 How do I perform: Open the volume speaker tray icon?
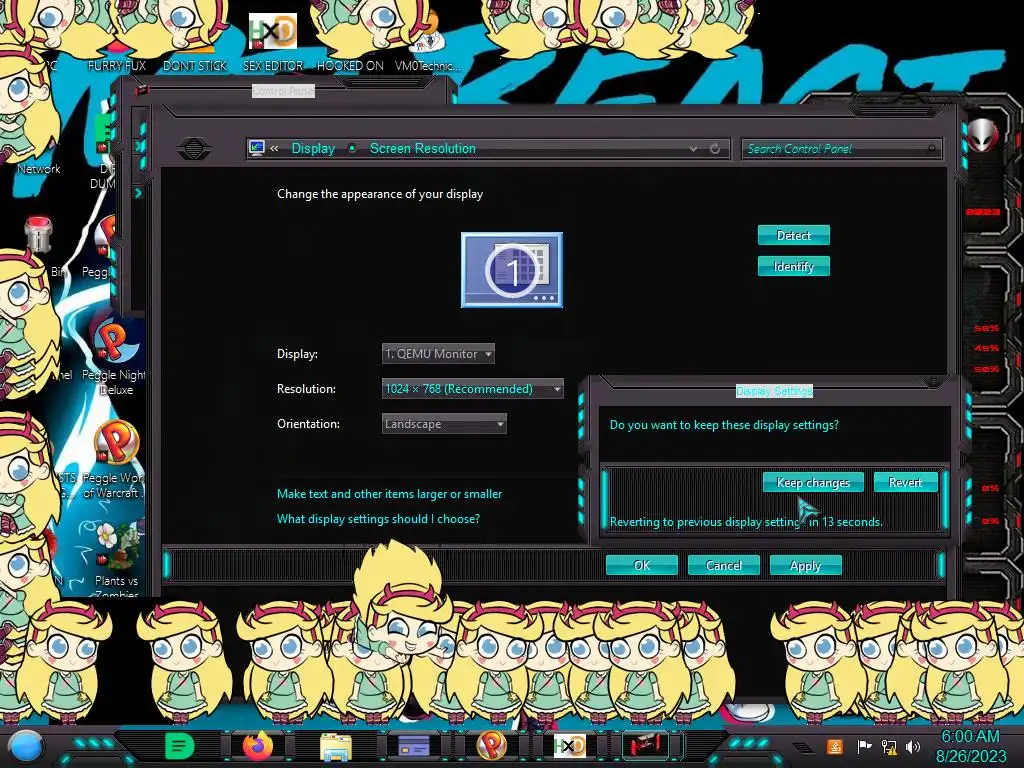(913, 746)
